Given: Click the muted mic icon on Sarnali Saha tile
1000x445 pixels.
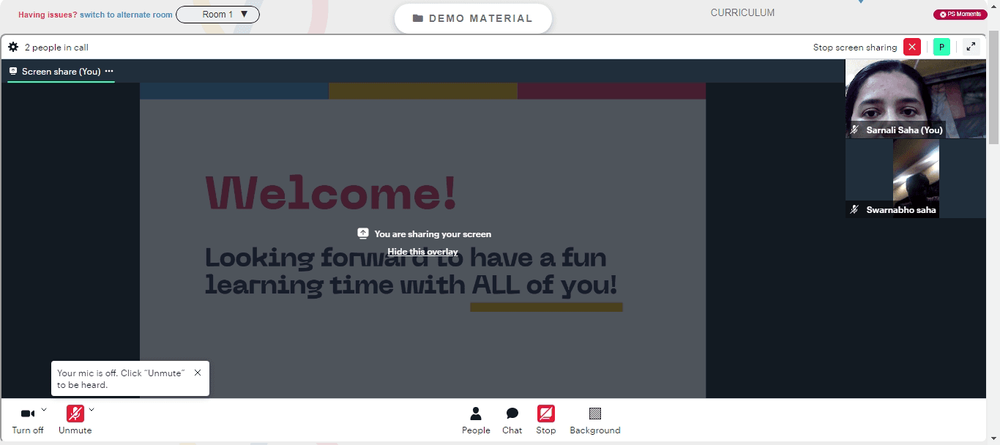Looking at the screenshot, I should pos(855,130).
